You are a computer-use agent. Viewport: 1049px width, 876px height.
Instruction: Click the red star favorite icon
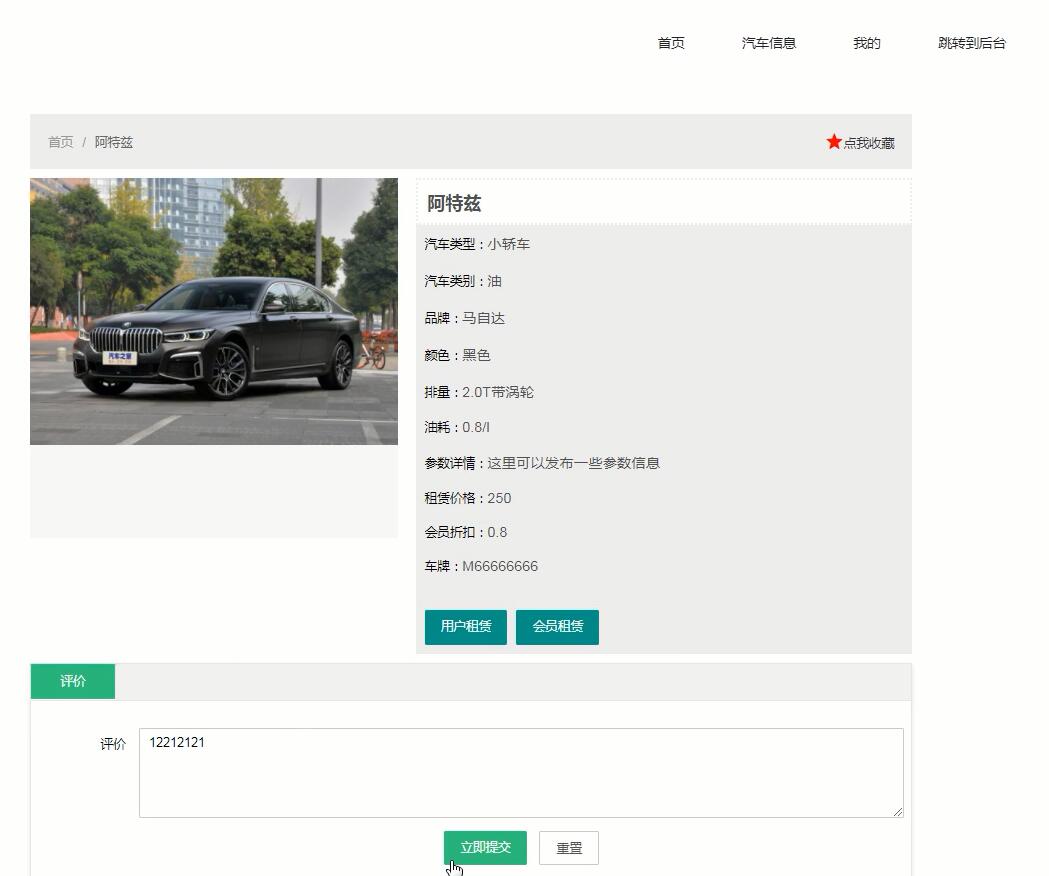coord(834,142)
